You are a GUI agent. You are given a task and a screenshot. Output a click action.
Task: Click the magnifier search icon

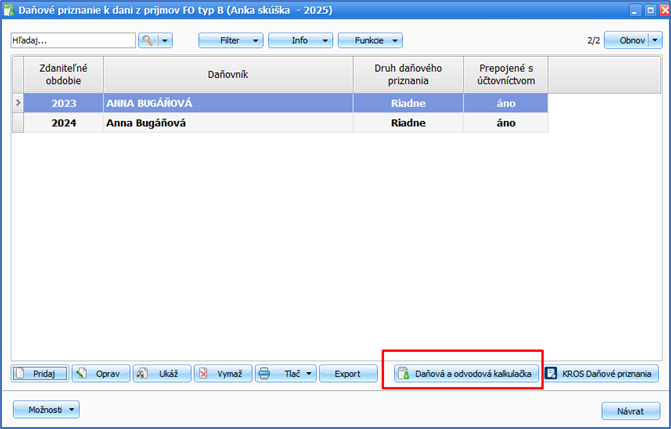click(148, 40)
